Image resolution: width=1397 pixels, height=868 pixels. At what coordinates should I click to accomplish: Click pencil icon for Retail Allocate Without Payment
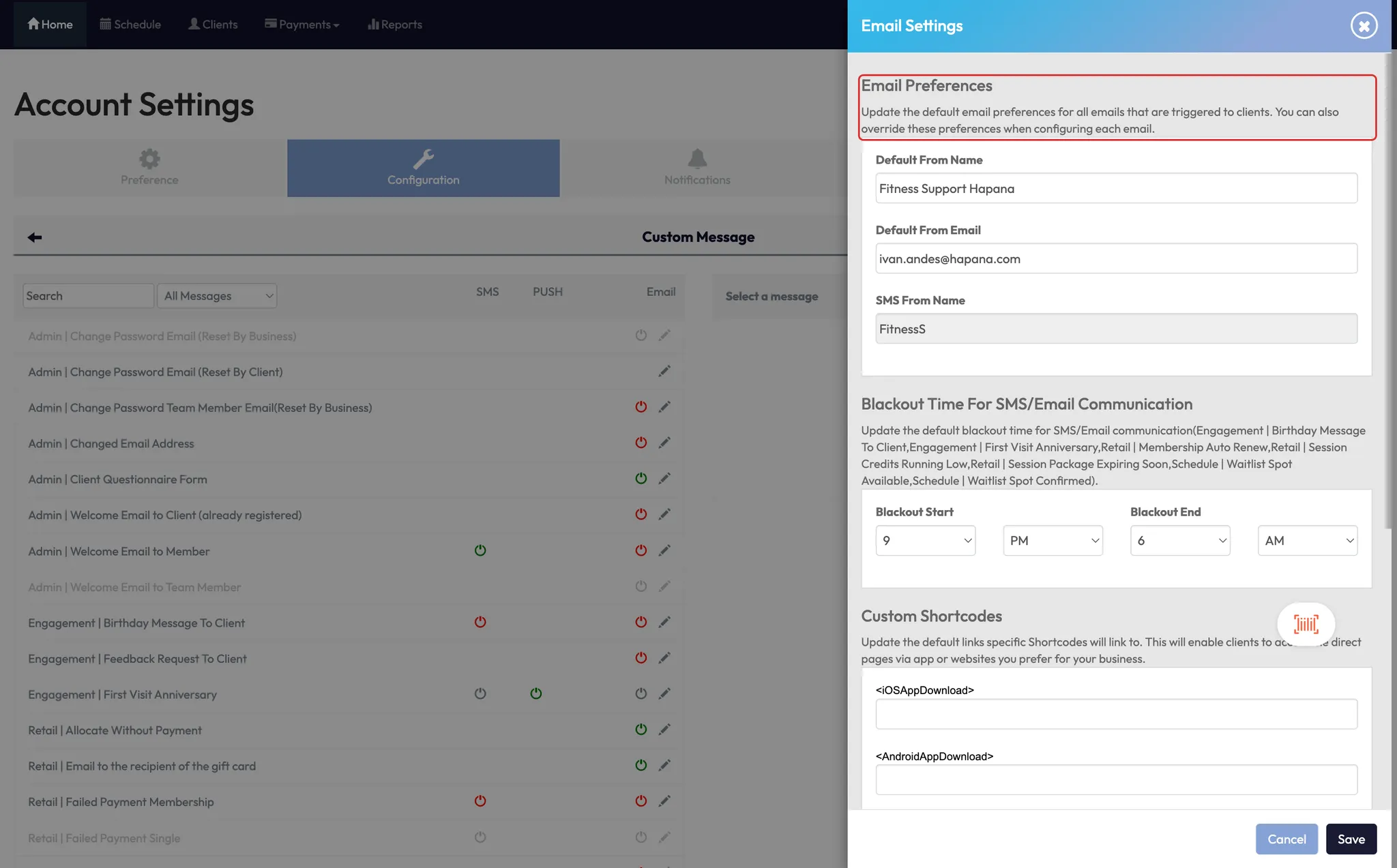point(664,730)
